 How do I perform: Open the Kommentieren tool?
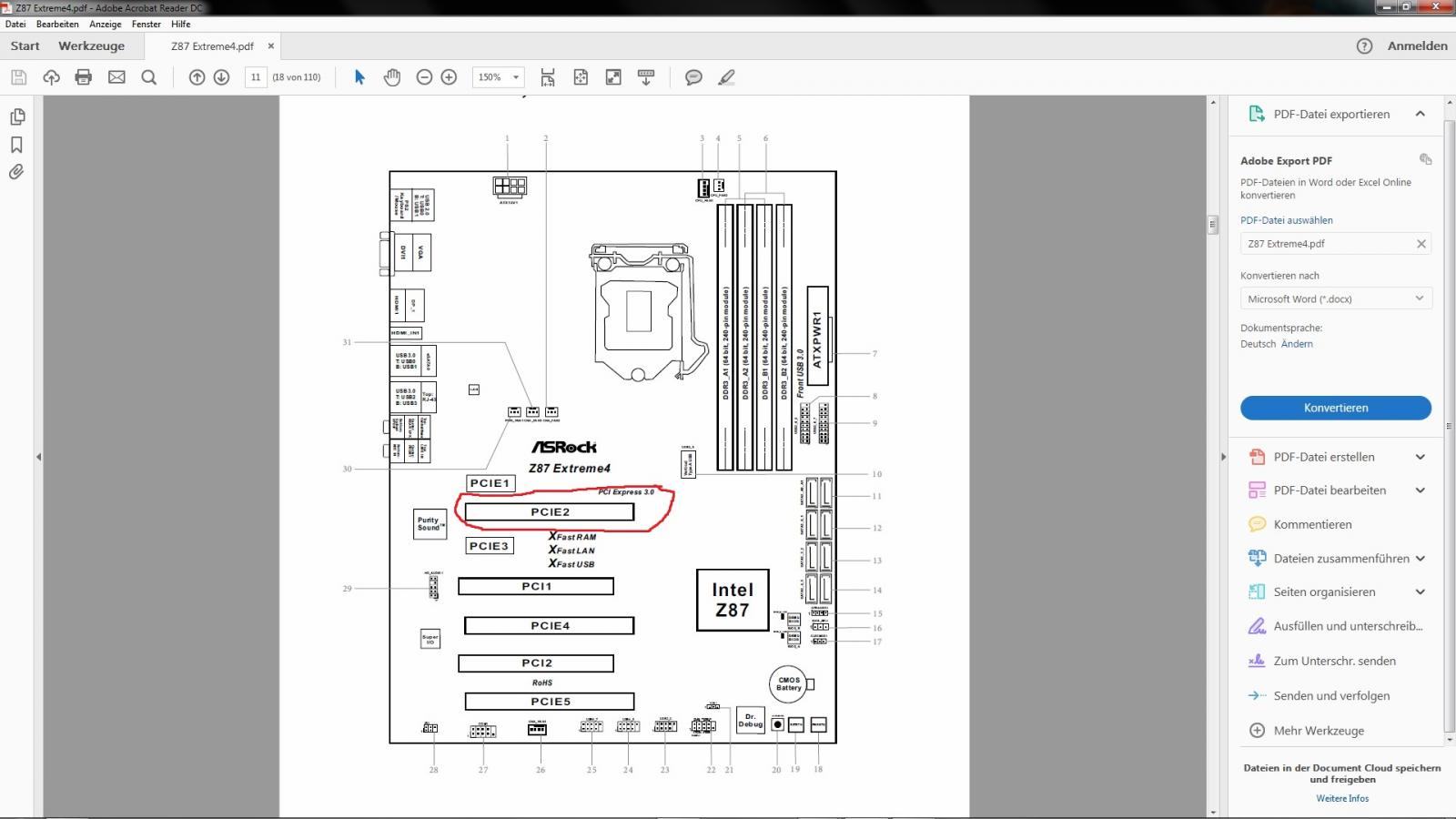(x=1312, y=524)
